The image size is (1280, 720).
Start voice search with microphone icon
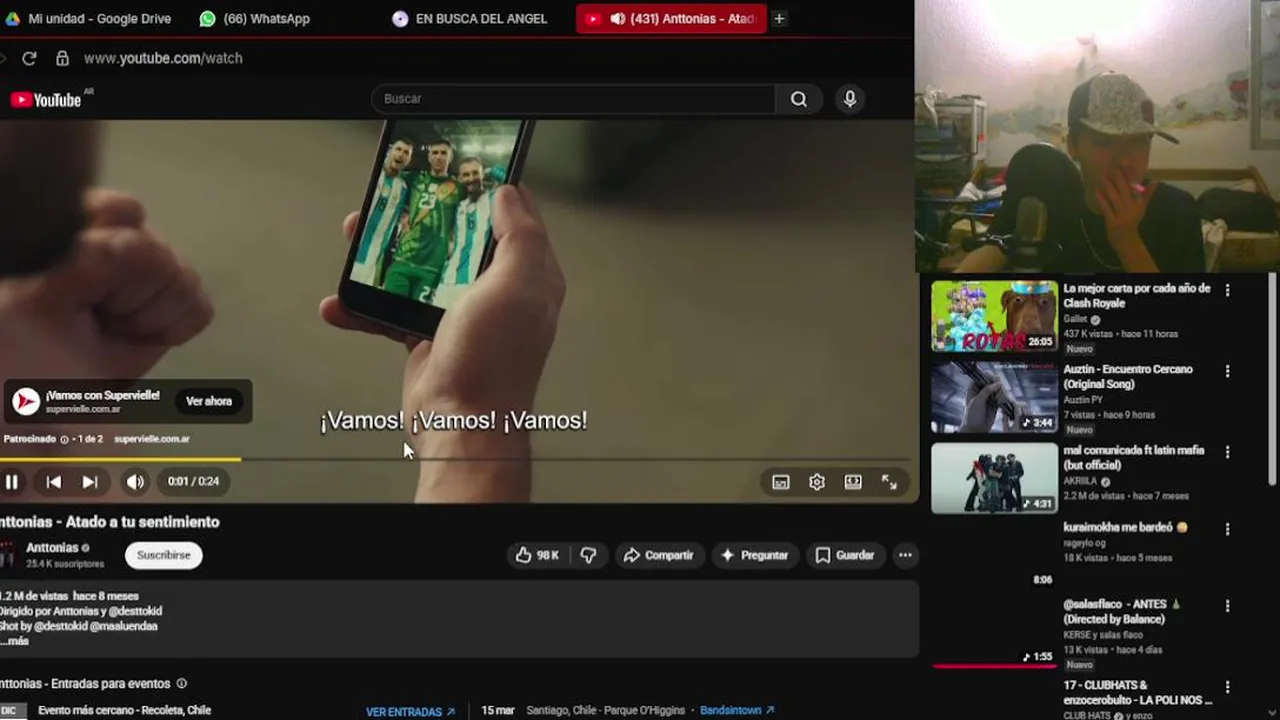(x=850, y=99)
